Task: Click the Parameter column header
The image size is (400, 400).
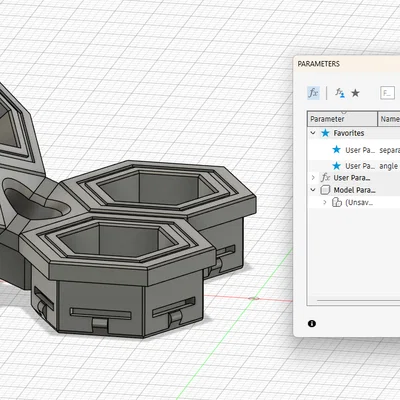Action: tap(342, 119)
